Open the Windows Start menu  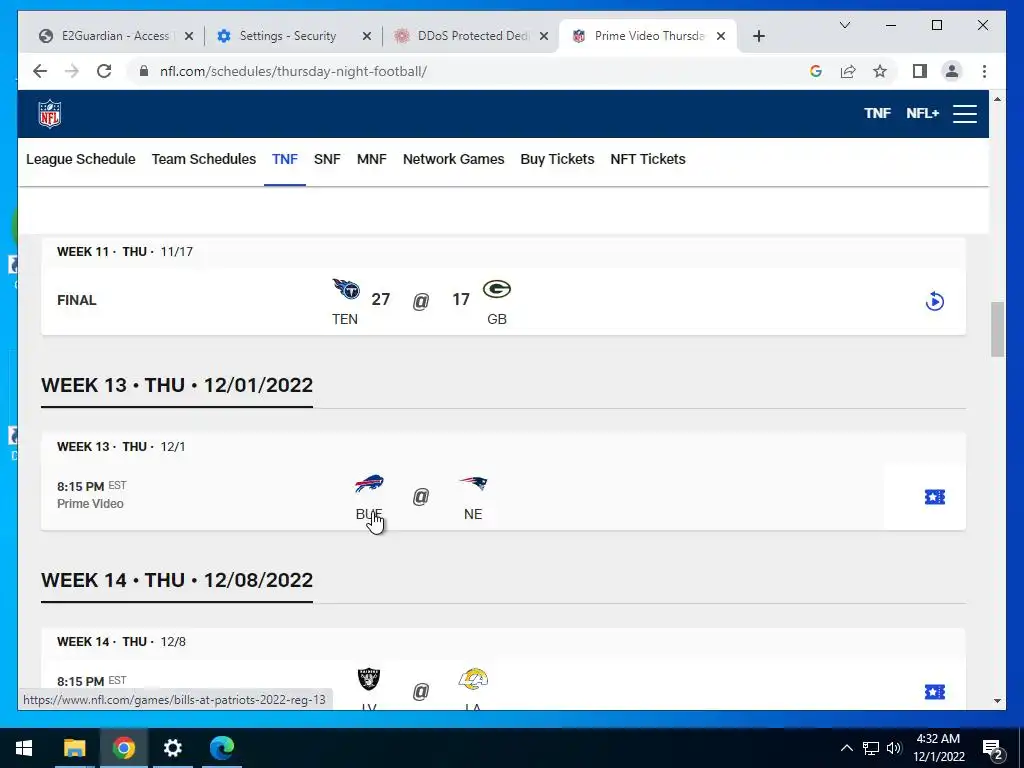24,748
